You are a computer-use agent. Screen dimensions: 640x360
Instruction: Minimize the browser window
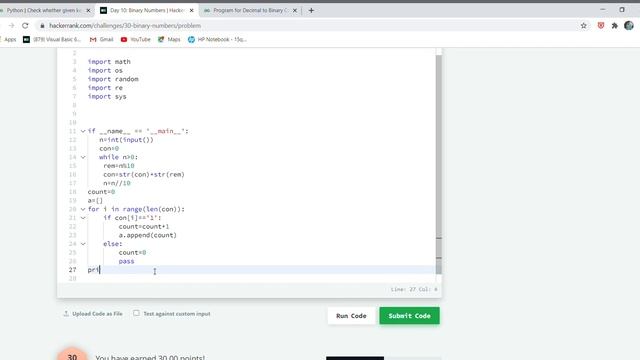pyautogui.click(x=603, y=9)
